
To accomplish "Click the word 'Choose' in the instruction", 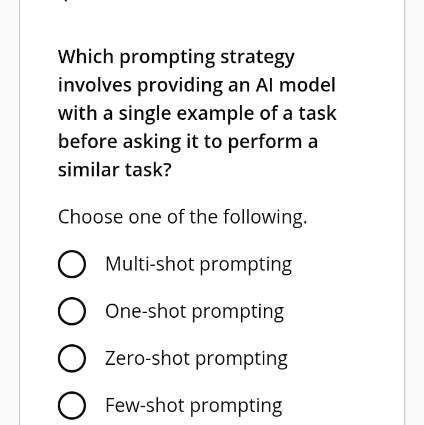I will click(90, 217).
